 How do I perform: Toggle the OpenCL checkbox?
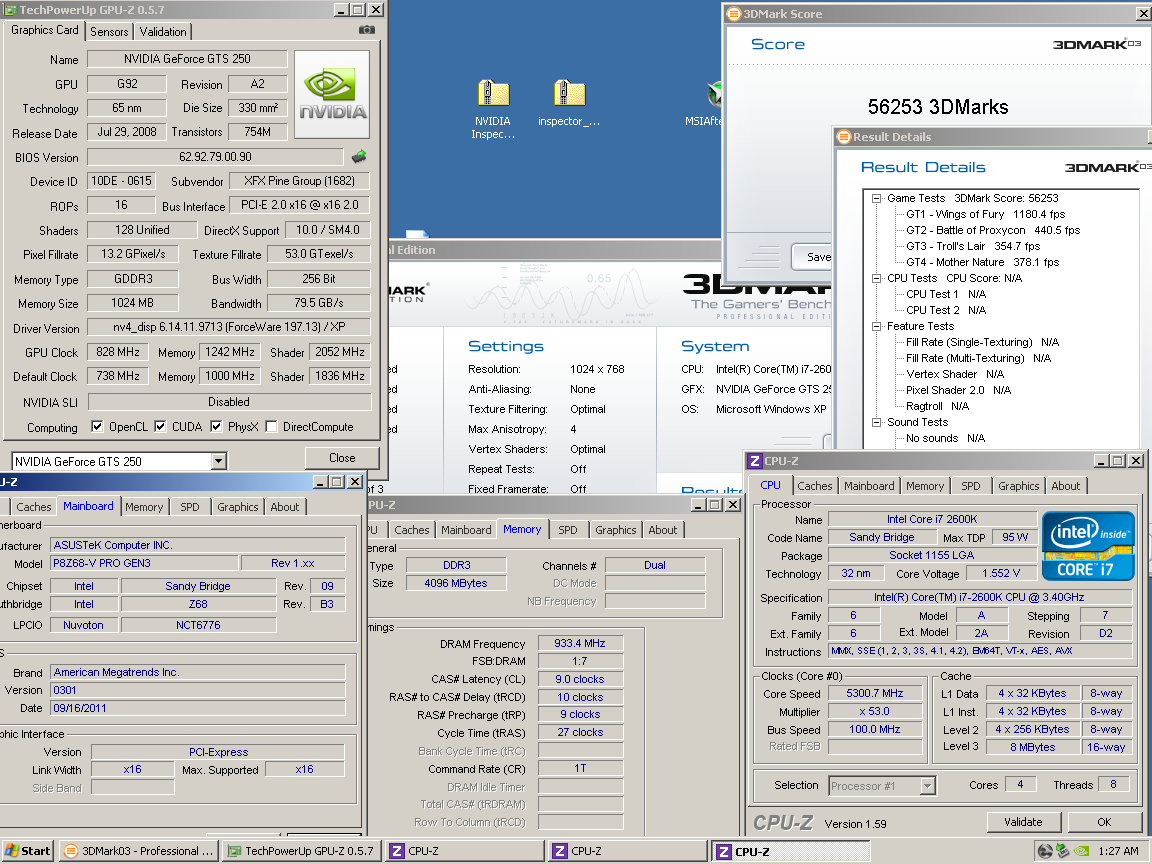97,426
